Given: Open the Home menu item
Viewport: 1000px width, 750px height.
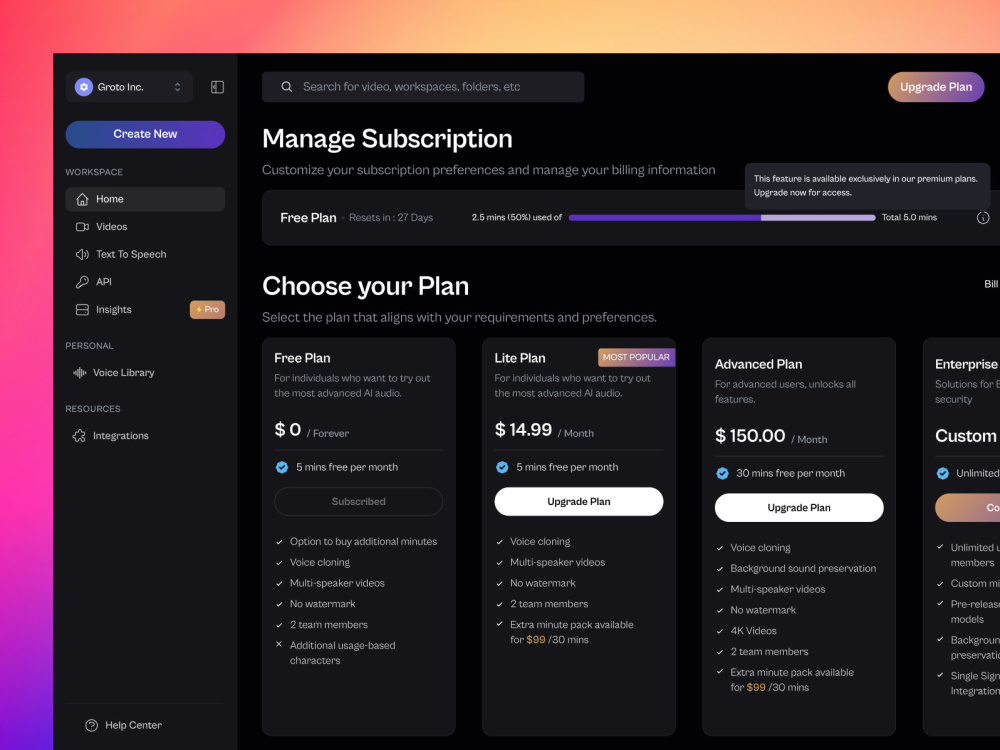Looking at the screenshot, I should click(145, 199).
